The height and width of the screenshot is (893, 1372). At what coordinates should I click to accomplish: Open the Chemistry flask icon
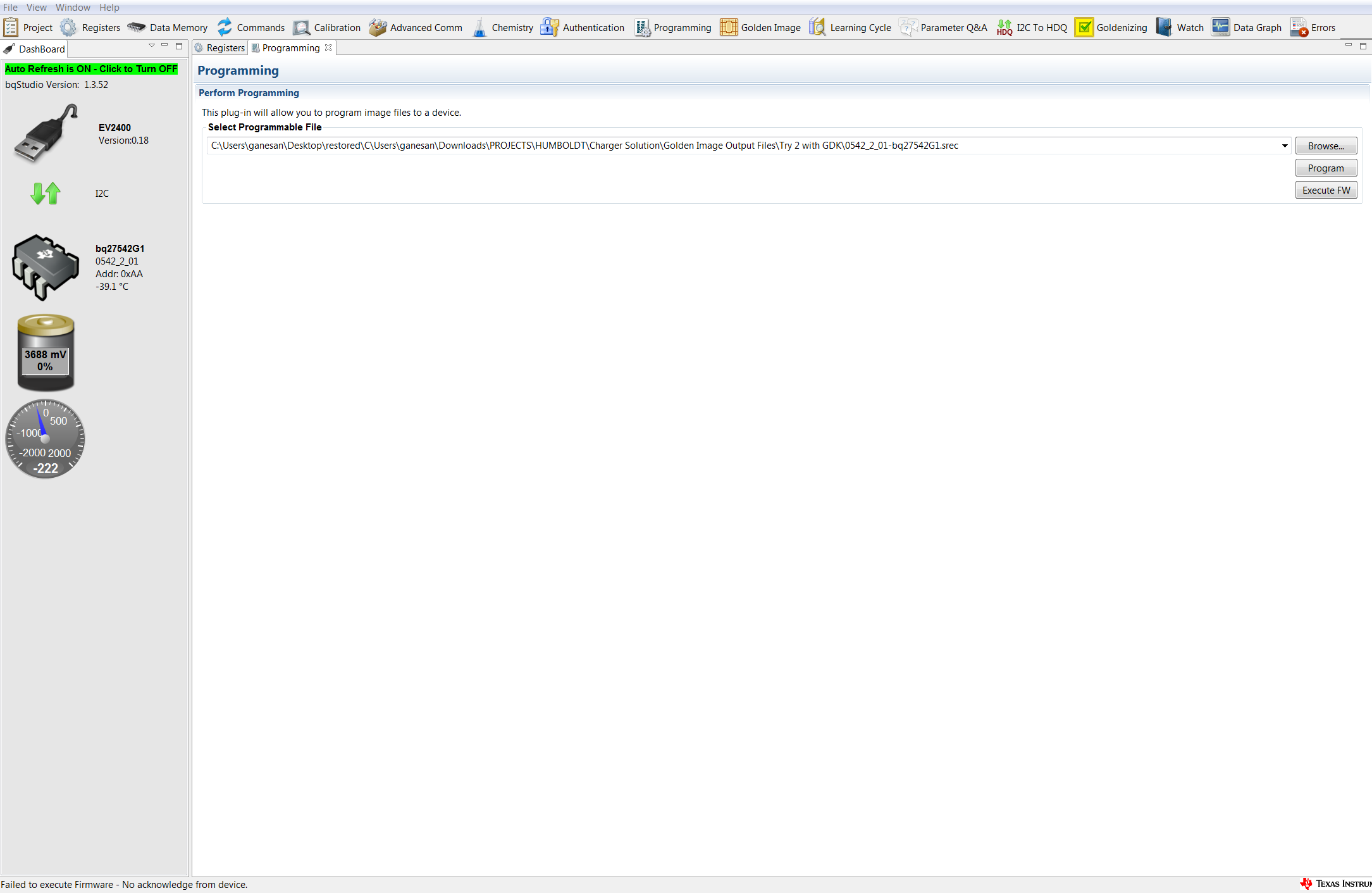[x=480, y=27]
